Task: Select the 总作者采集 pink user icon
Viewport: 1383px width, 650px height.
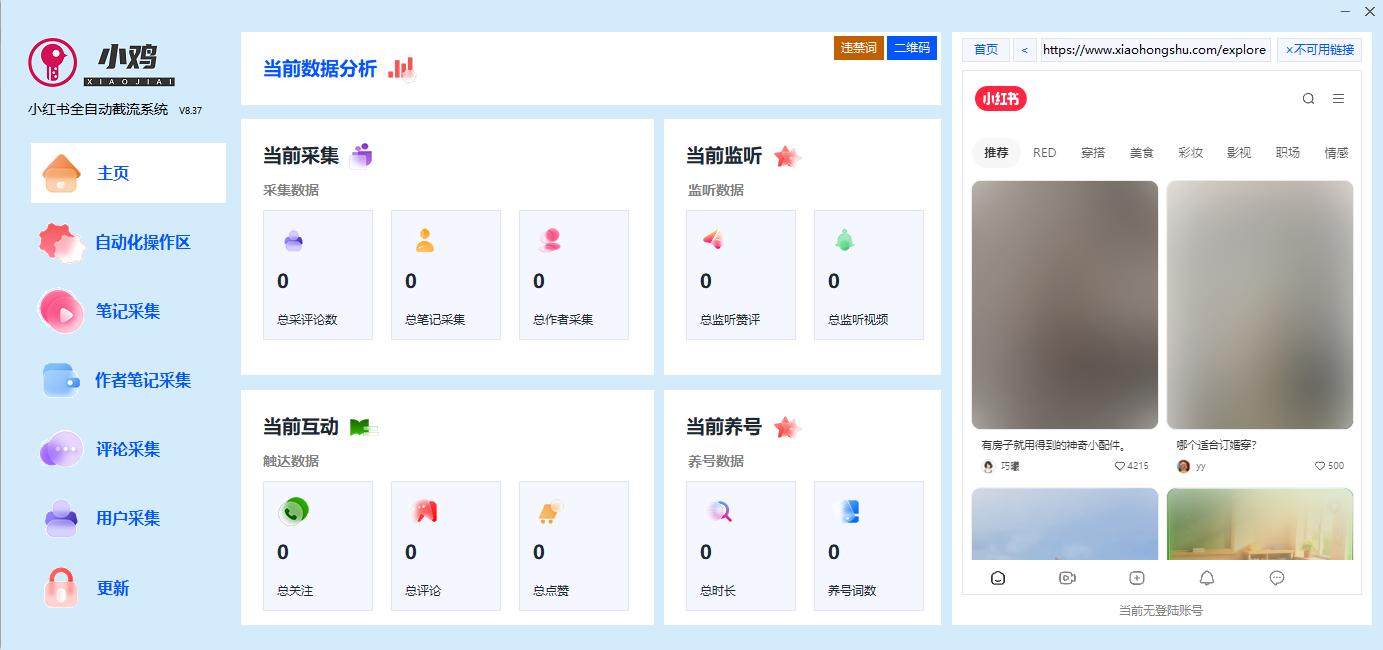Action: [550, 240]
